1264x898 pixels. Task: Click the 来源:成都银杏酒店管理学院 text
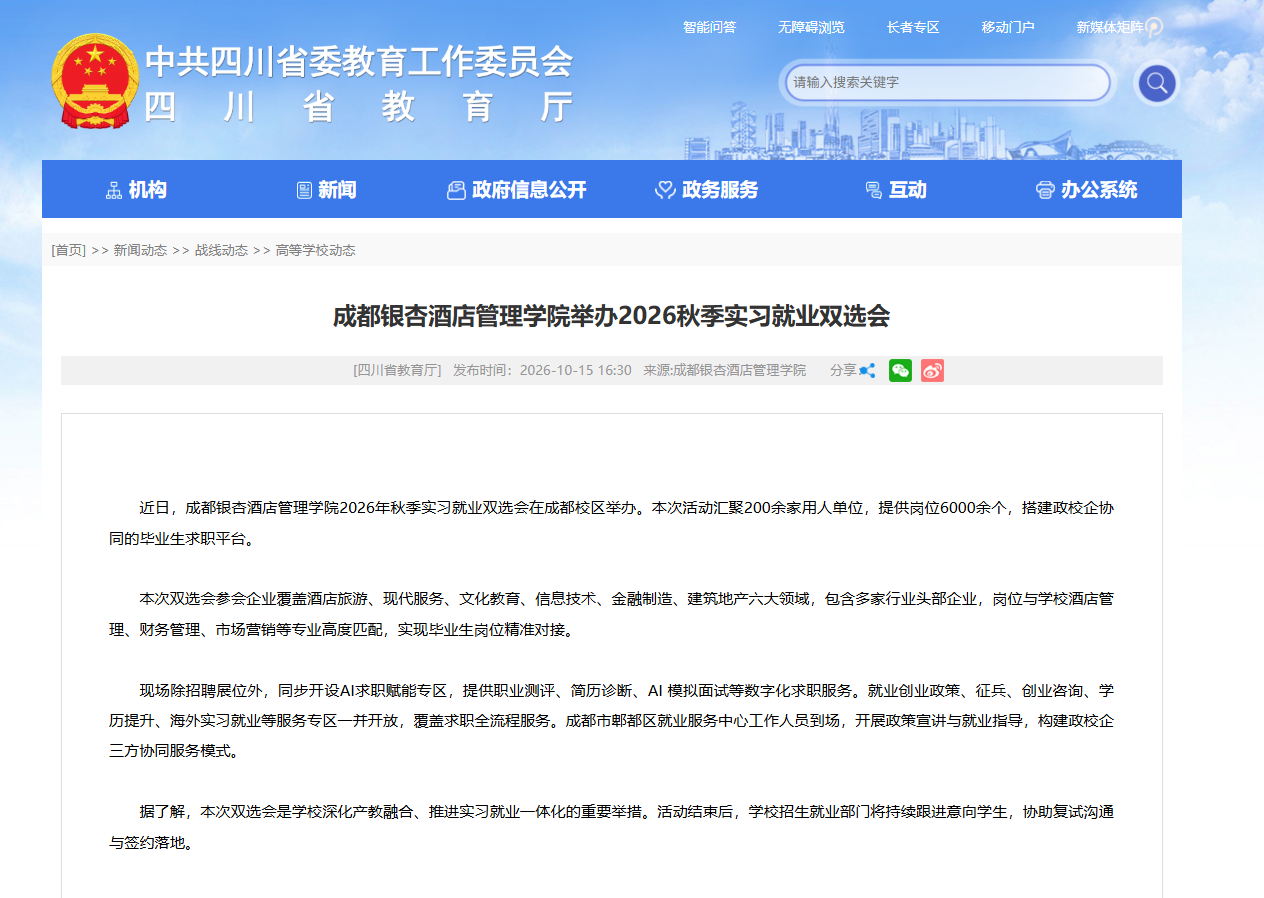coord(724,370)
